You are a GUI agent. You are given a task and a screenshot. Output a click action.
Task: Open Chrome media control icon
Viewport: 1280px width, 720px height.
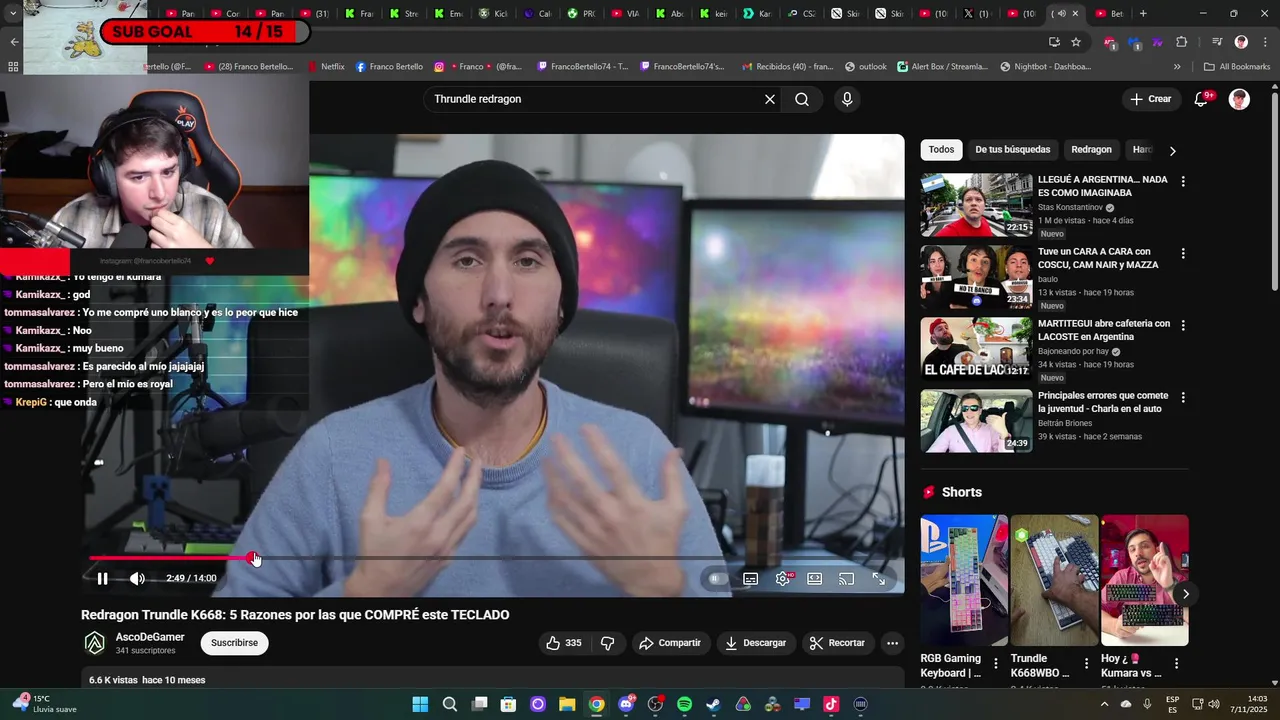click(x=1217, y=42)
